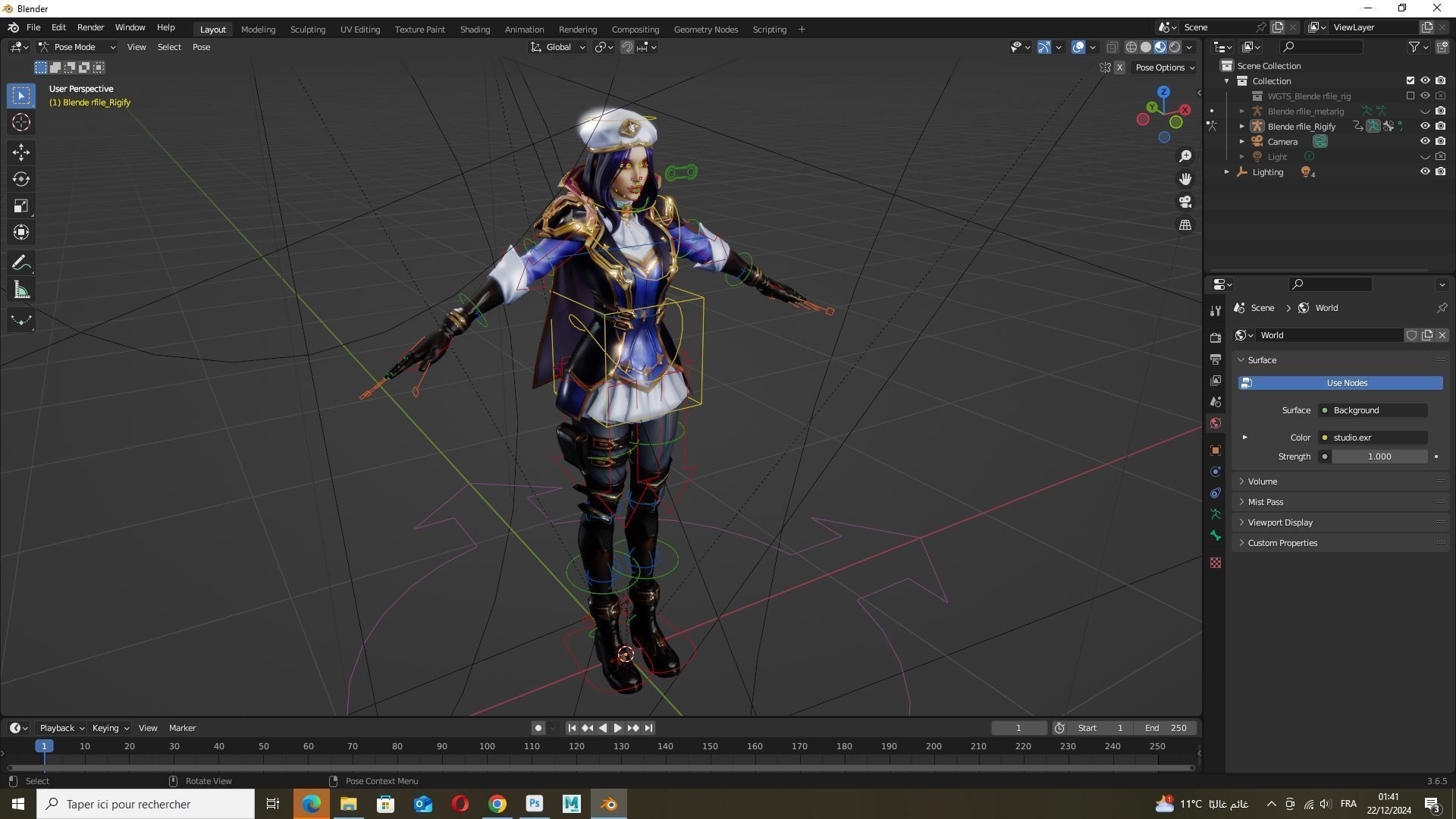This screenshot has height=819, width=1456.
Task: Play the animation forward
Action: point(617,728)
